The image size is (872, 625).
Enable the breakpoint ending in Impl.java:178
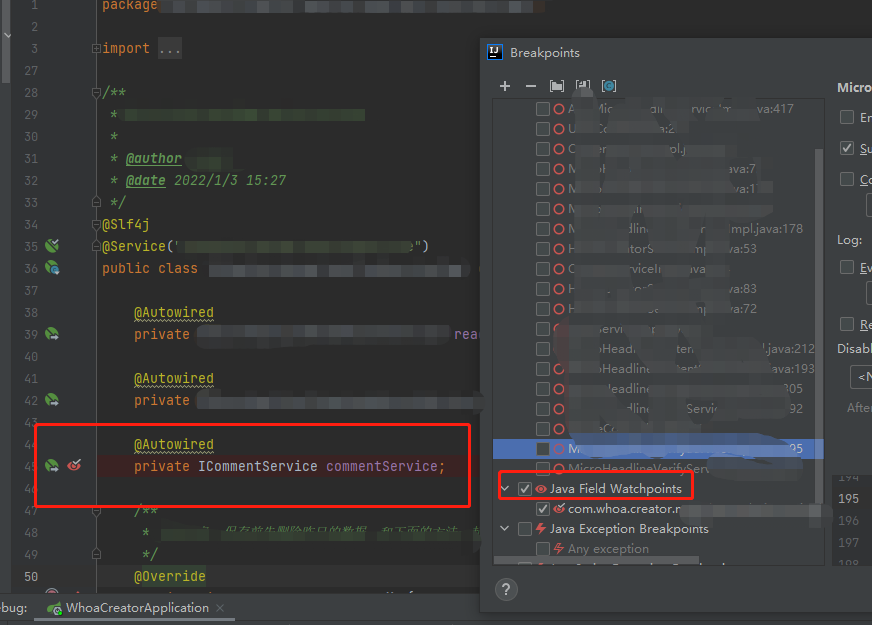543,229
